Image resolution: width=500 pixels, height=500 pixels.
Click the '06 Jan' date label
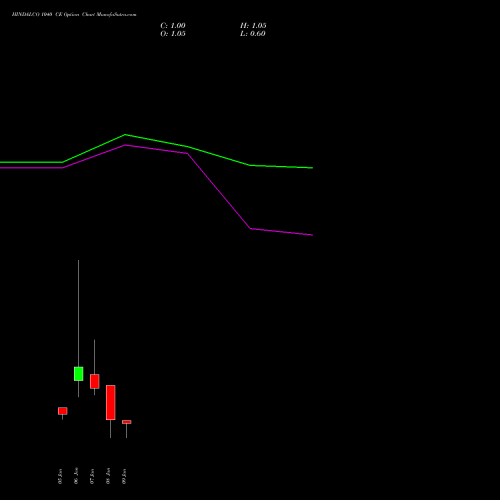[76, 476]
